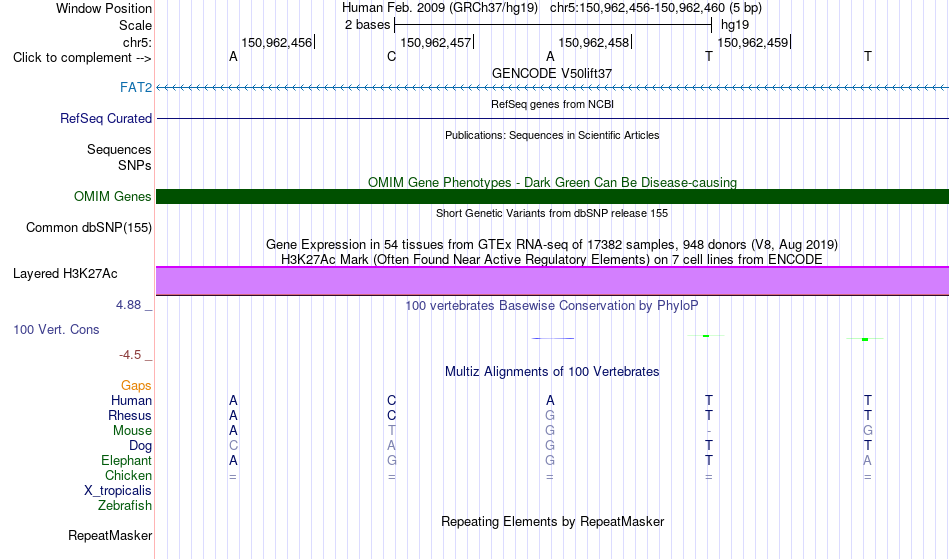Click the OMIM Genes track label
The image size is (950, 559).
tap(113, 196)
